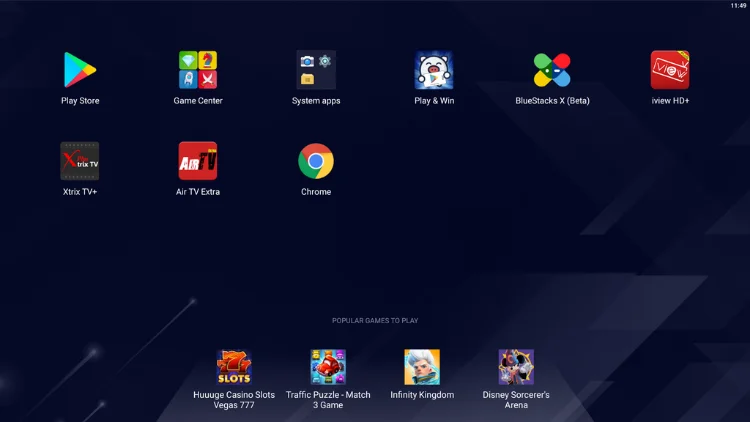Click the "BlueStacks X (Beta)" text label
750x422 pixels.
pos(552,101)
